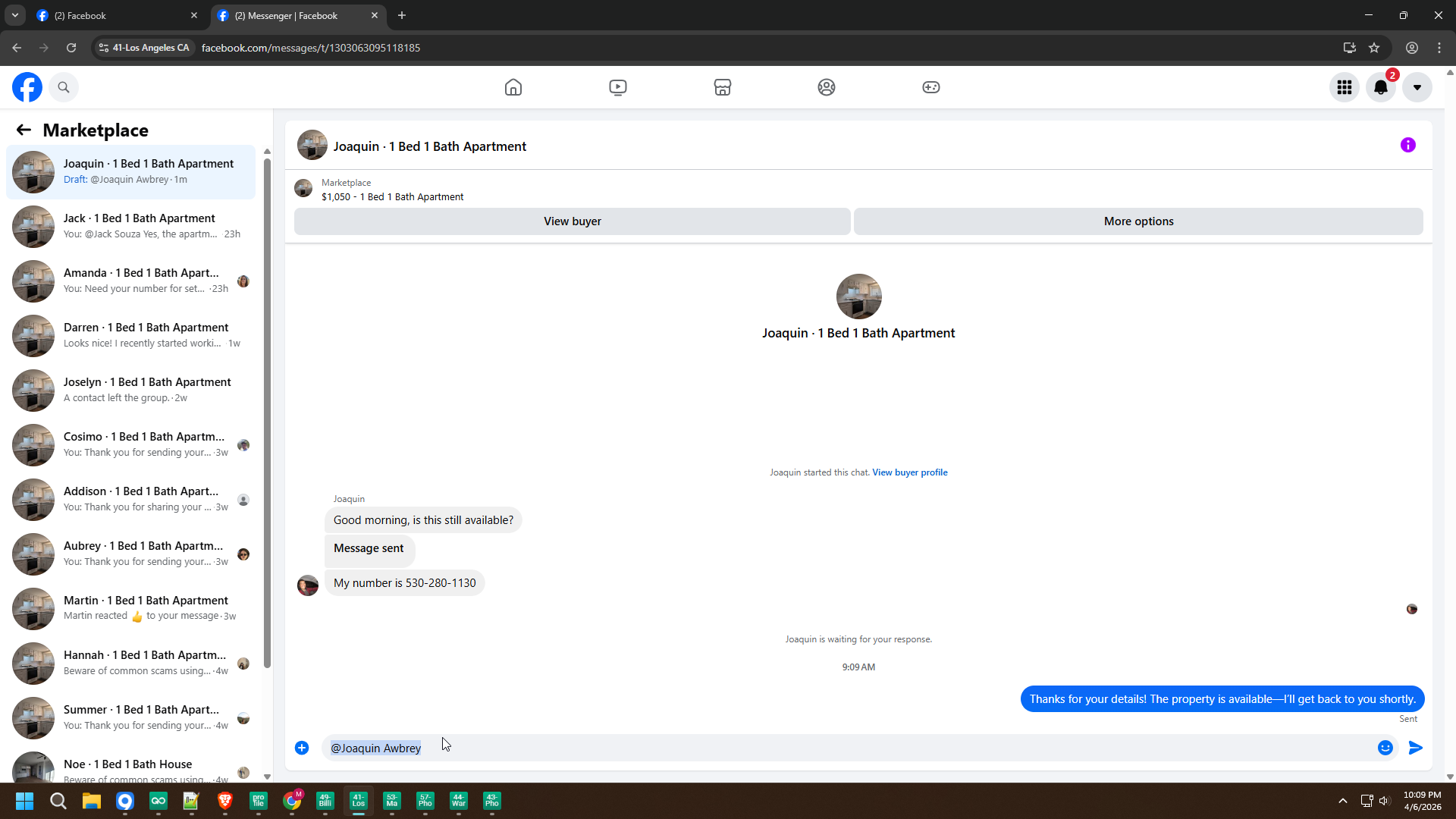Click the browser address bar URL
Screen dimensions: 1456x819
311,48
